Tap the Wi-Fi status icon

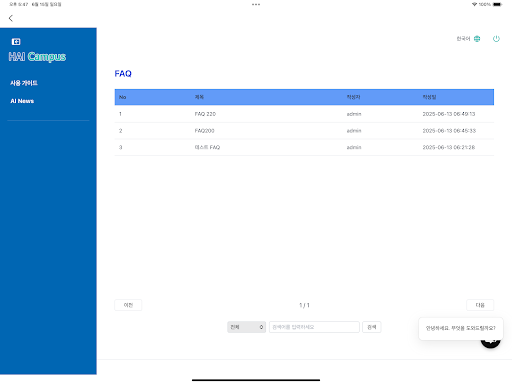tap(474, 4)
